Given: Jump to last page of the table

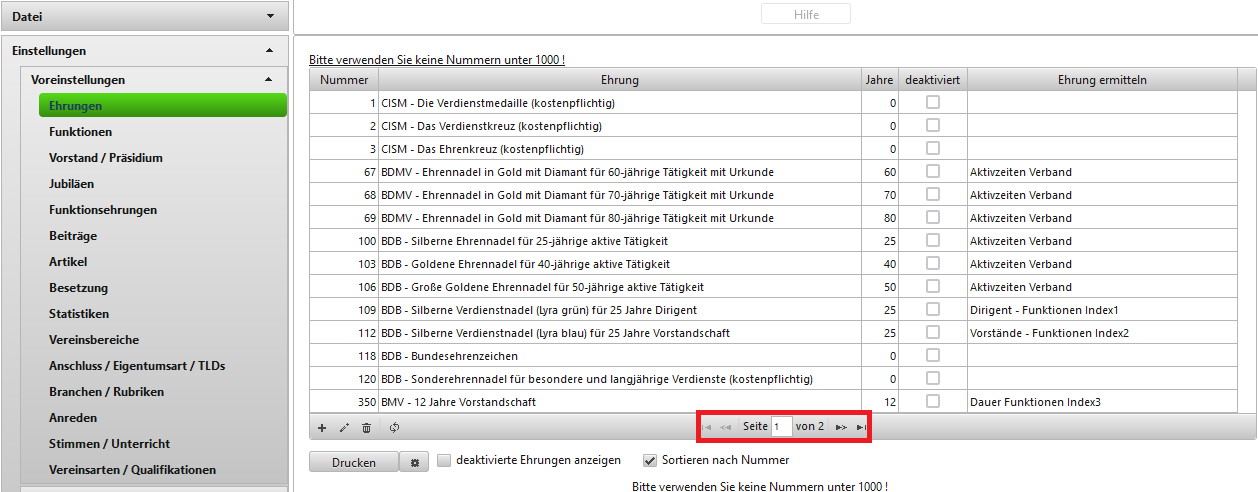Looking at the screenshot, I should [861, 427].
